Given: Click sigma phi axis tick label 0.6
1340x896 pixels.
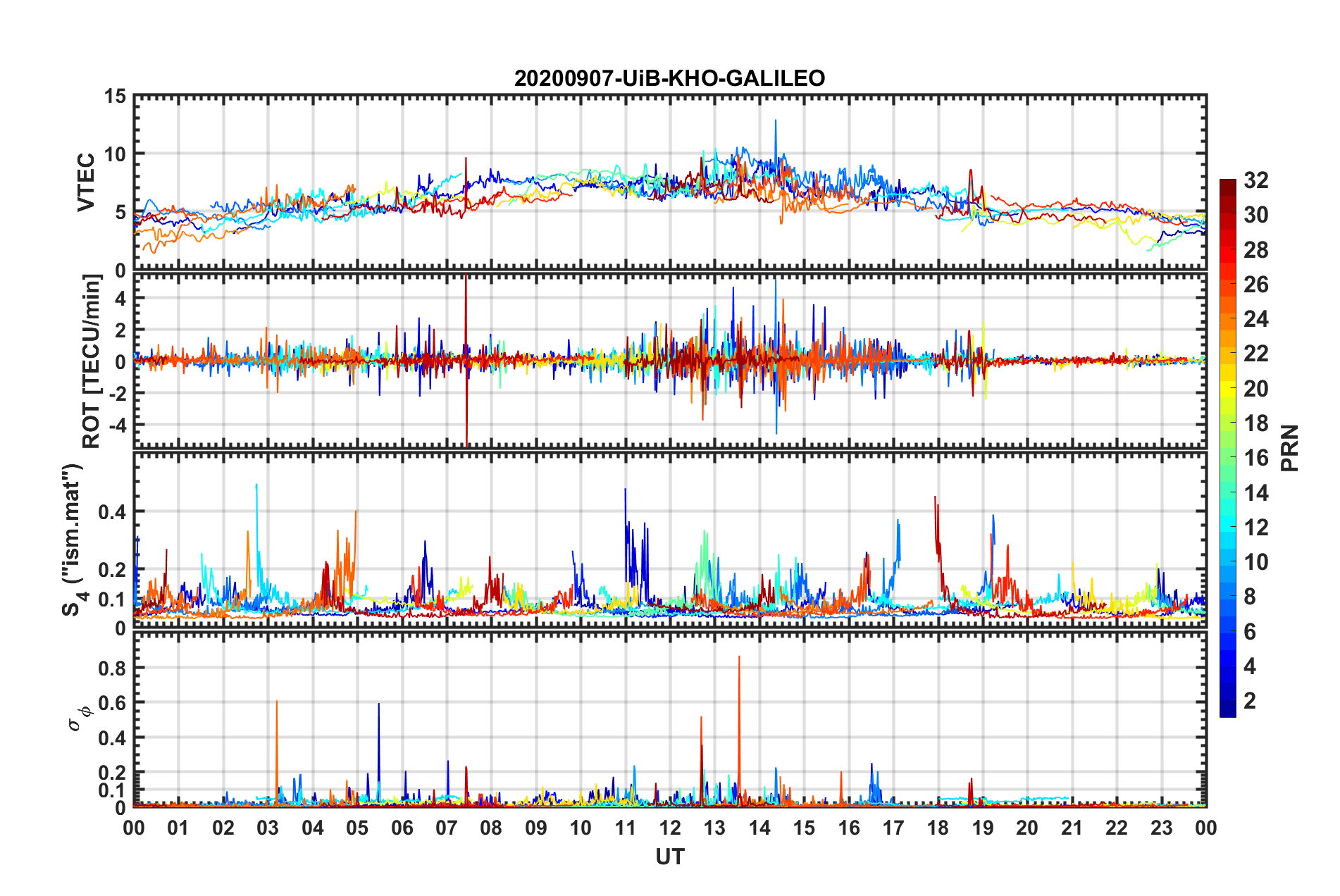Looking at the screenshot, I should click(x=112, y=703).
